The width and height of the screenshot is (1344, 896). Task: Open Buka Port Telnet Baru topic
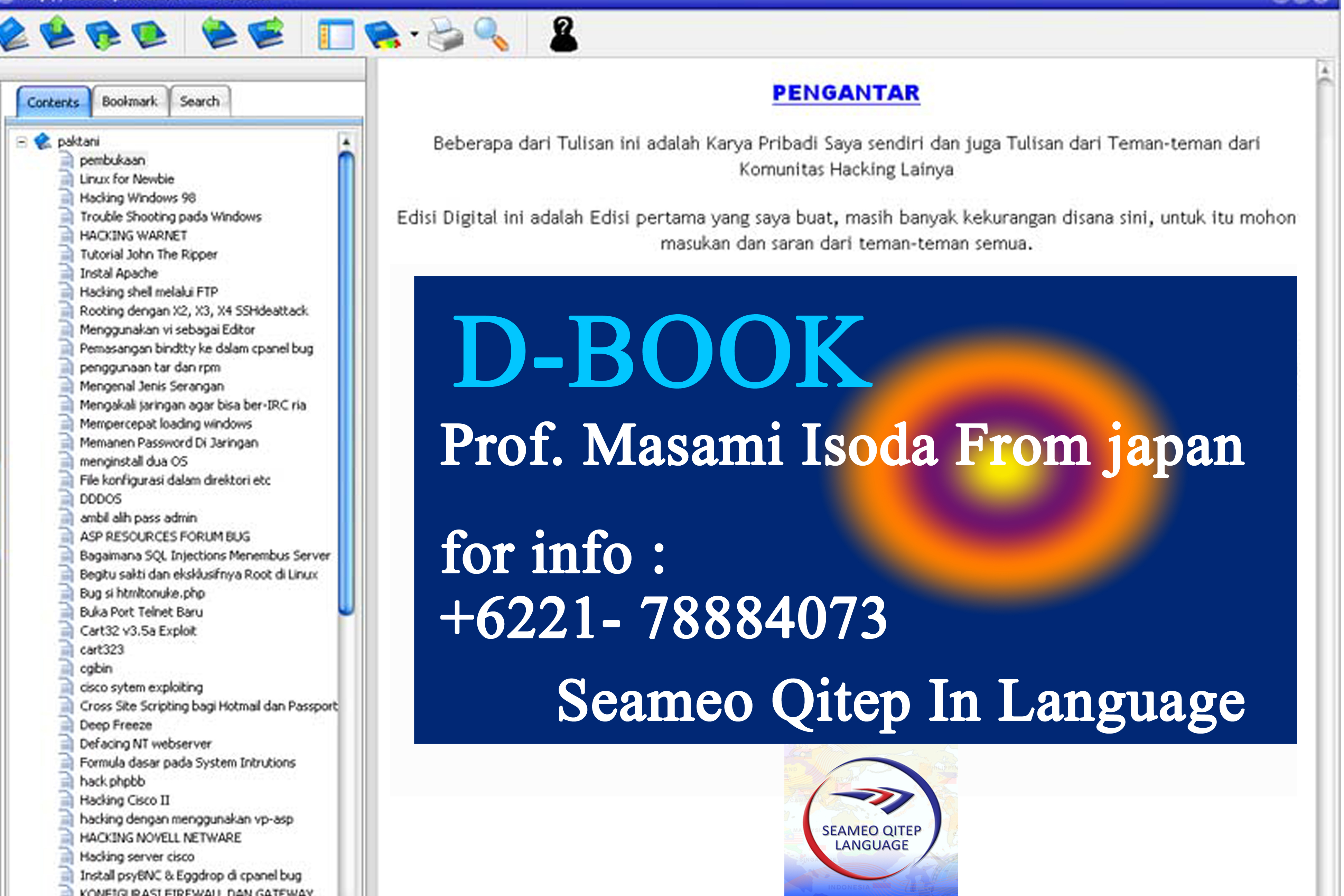(141, 612)
